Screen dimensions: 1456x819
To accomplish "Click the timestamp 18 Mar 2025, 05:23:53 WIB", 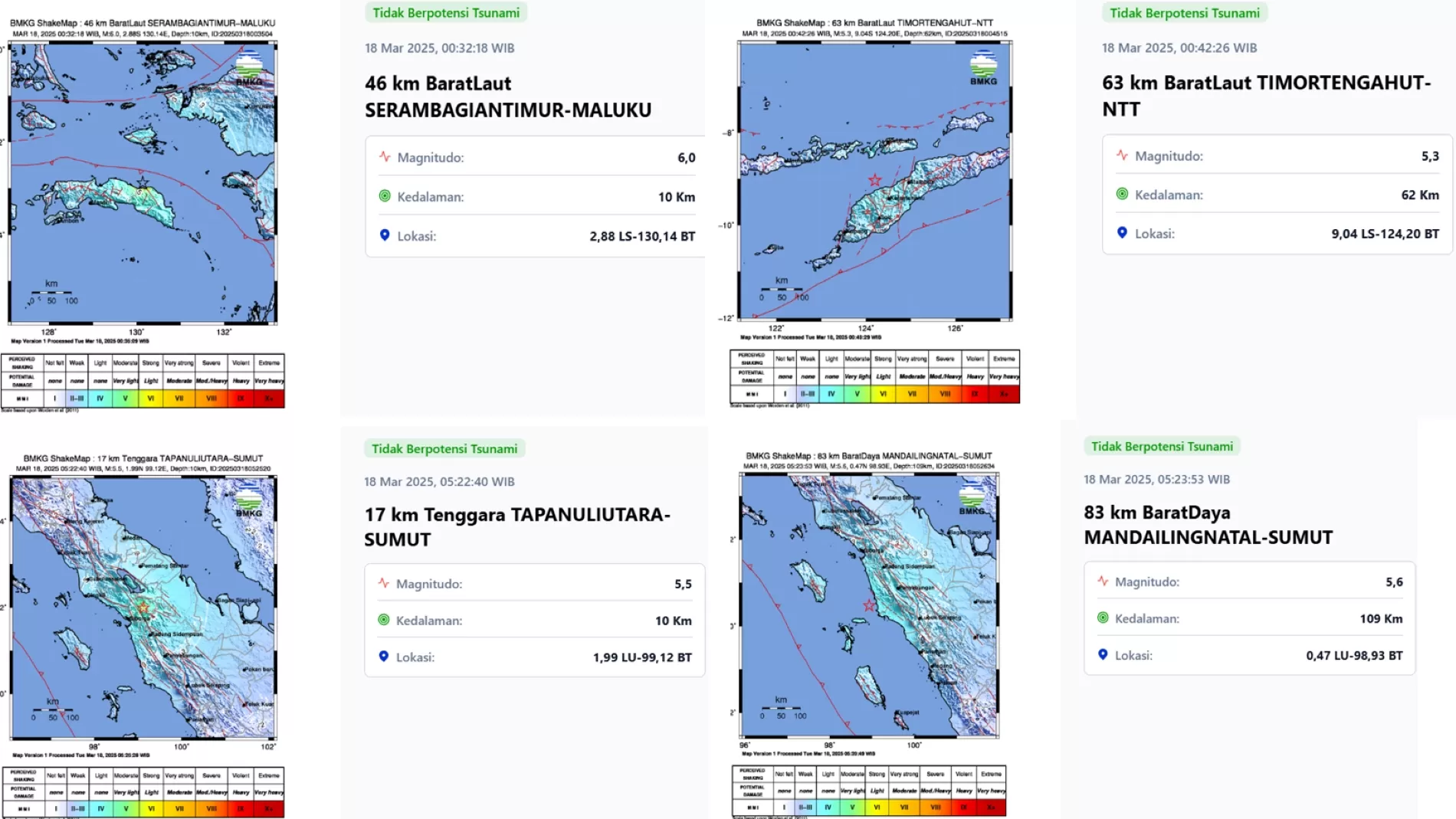I will tap(1157, 479).
